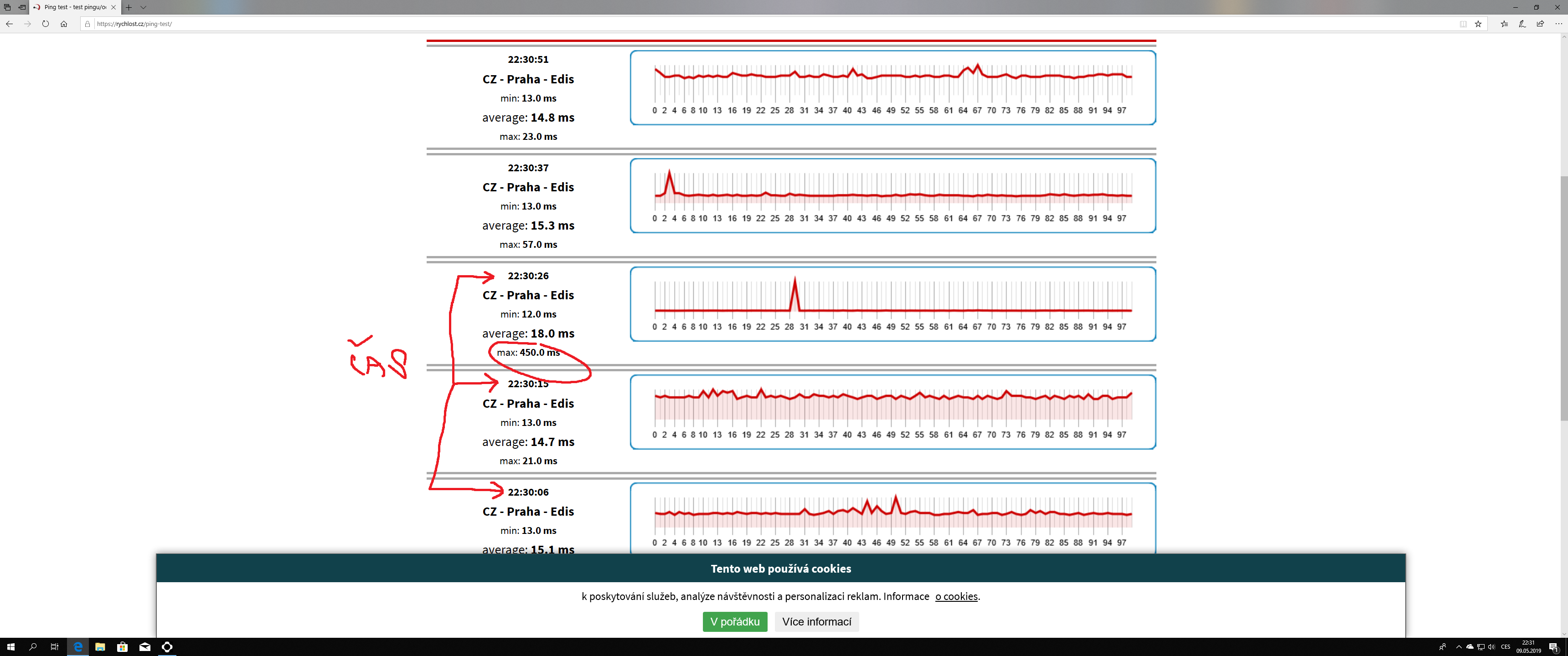Image resolution: width=1568 pixels, height=656 pixels.
Task: Accept cookies with V pořádku button
Action: 735,621
